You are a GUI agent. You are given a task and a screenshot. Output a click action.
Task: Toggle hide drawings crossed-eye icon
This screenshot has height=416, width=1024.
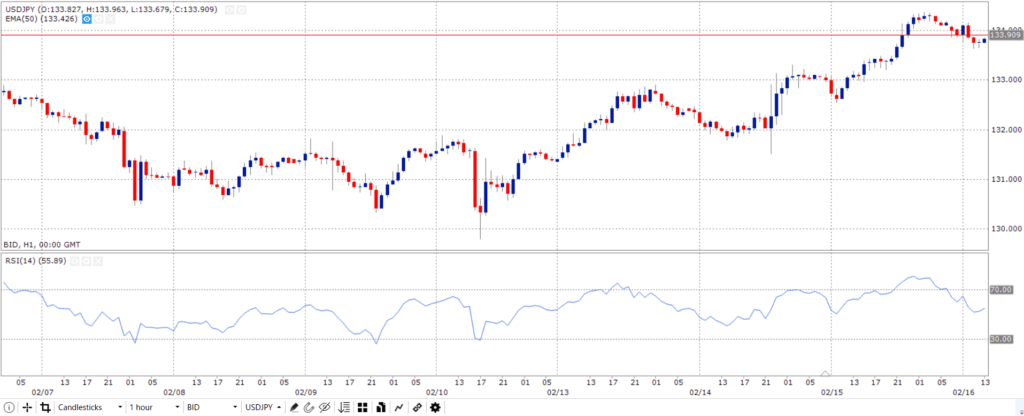325,408
